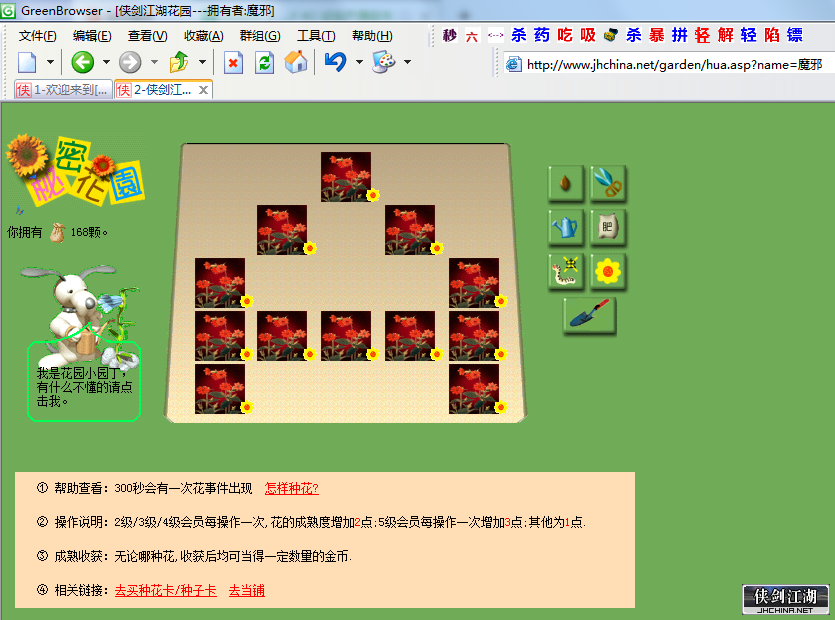Click the 陷 shortcut in links bar
The height and width of the screenshot is (620, 835).
[772, 35]
